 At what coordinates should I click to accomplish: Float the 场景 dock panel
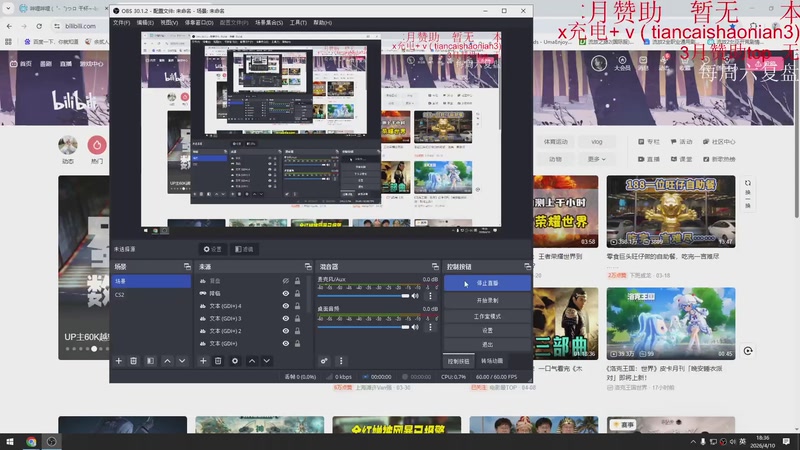tap(187, 266)
